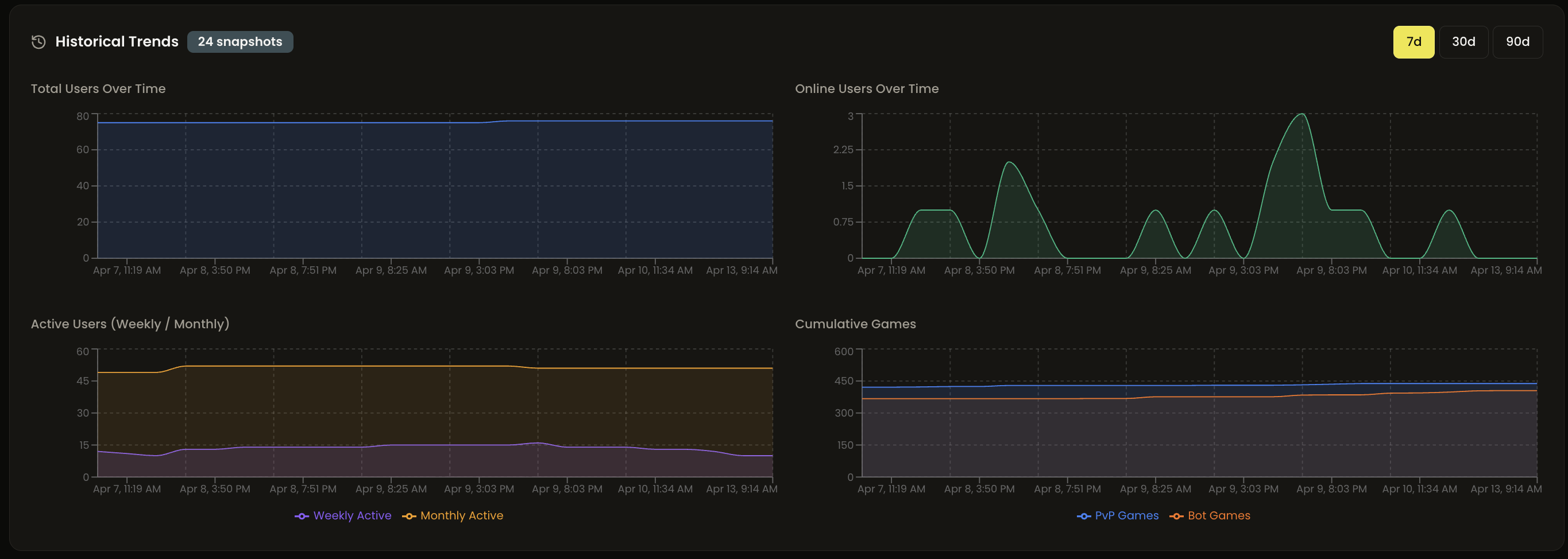Toggle the Weekly Active legend entry

point(343,516)
